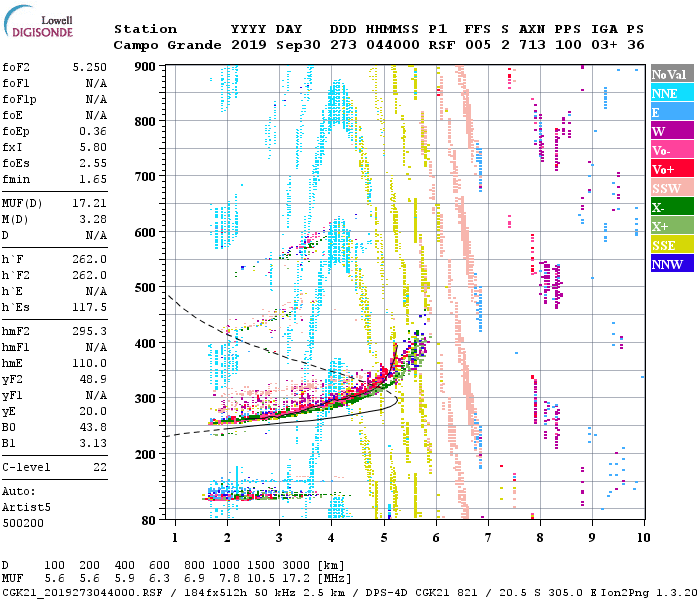The width and height of the screenshot is (700, 600).
Task: Click the h`F2 value 262.0
Action: [90, 275]
